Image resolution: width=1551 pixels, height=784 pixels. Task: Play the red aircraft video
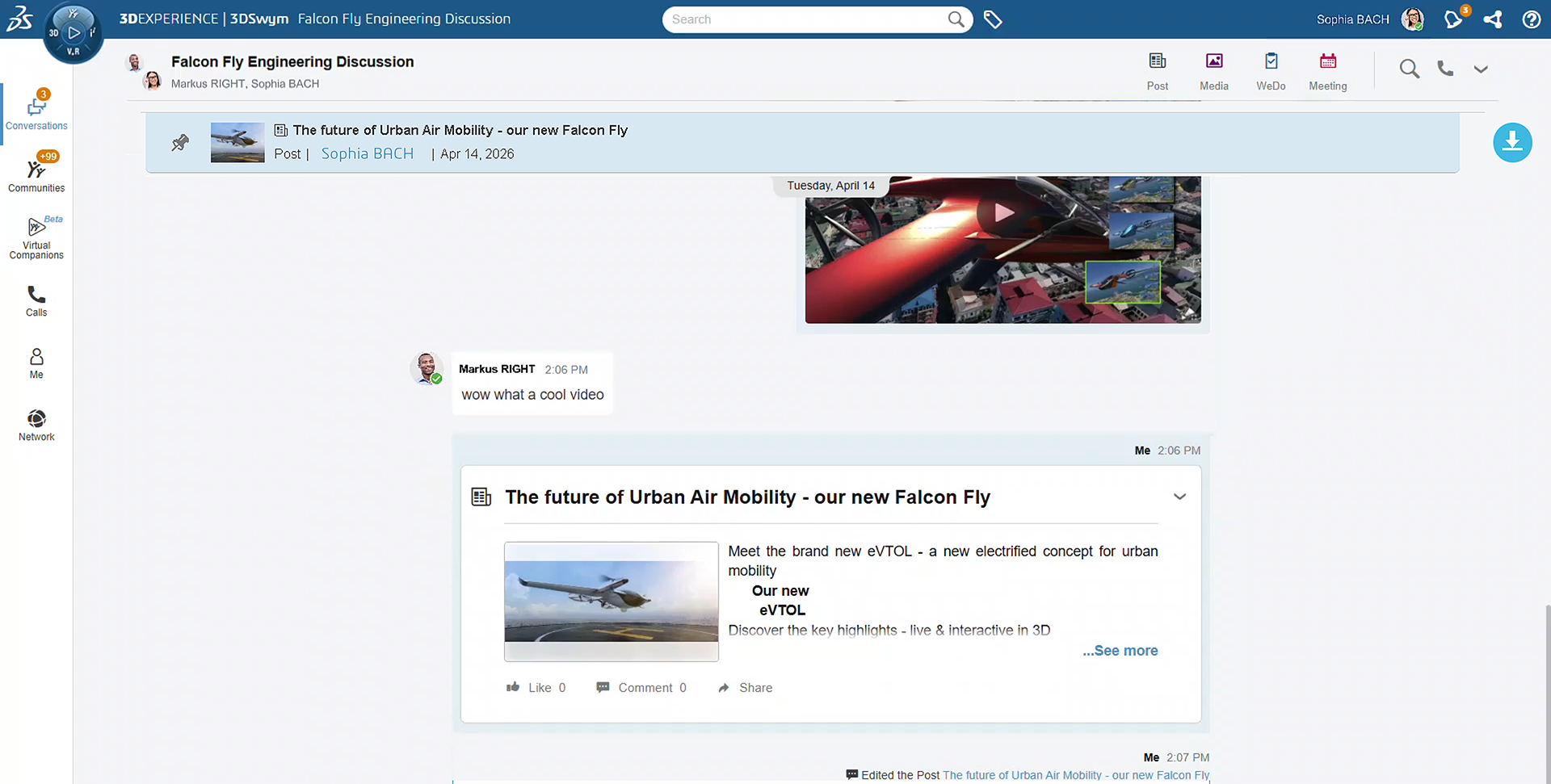1003,213
